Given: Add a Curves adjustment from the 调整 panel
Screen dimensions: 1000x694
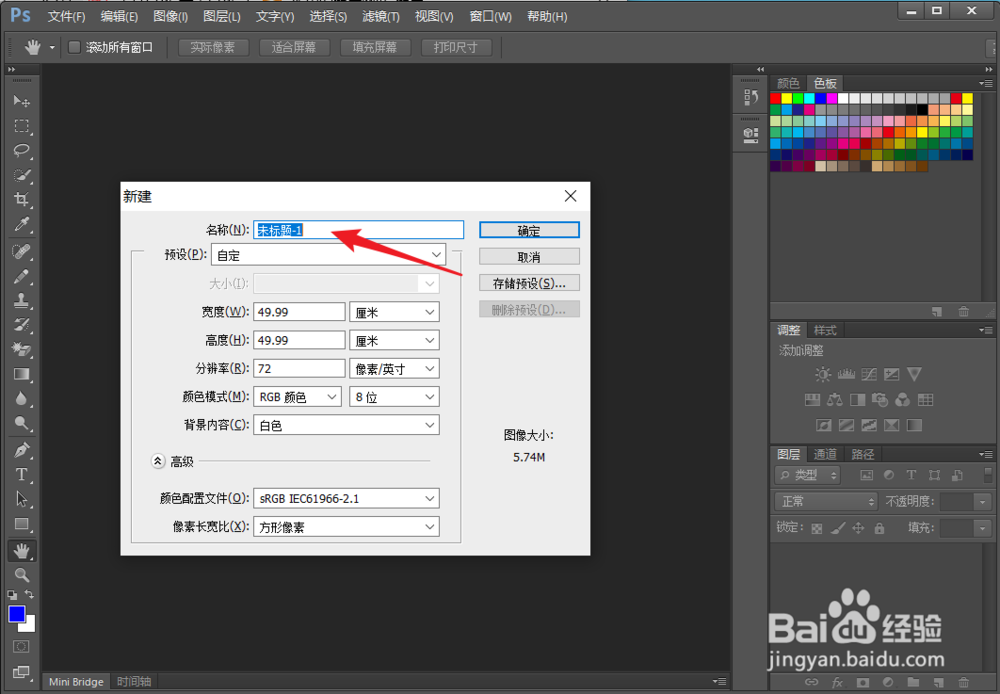Looking at the screenshot, I should [869, 374].
